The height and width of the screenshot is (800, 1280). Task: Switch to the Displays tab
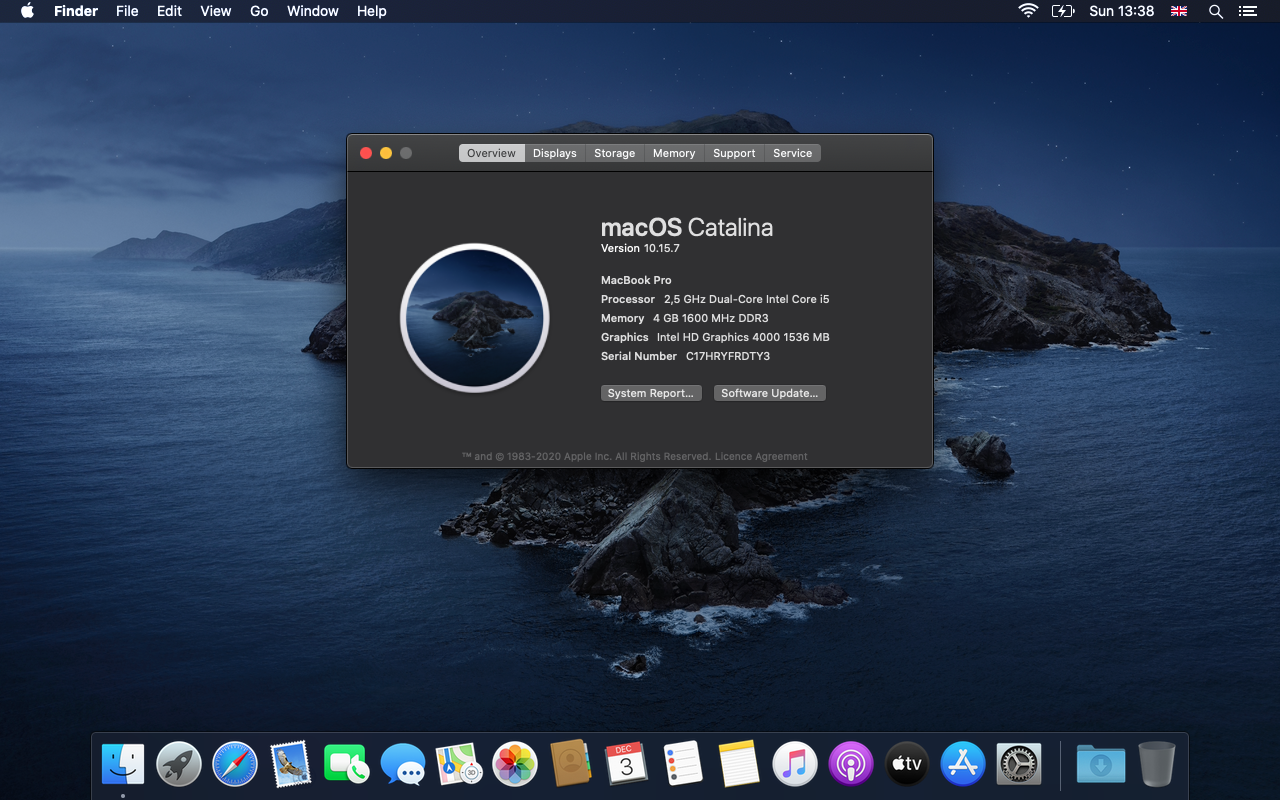[554, 153]
